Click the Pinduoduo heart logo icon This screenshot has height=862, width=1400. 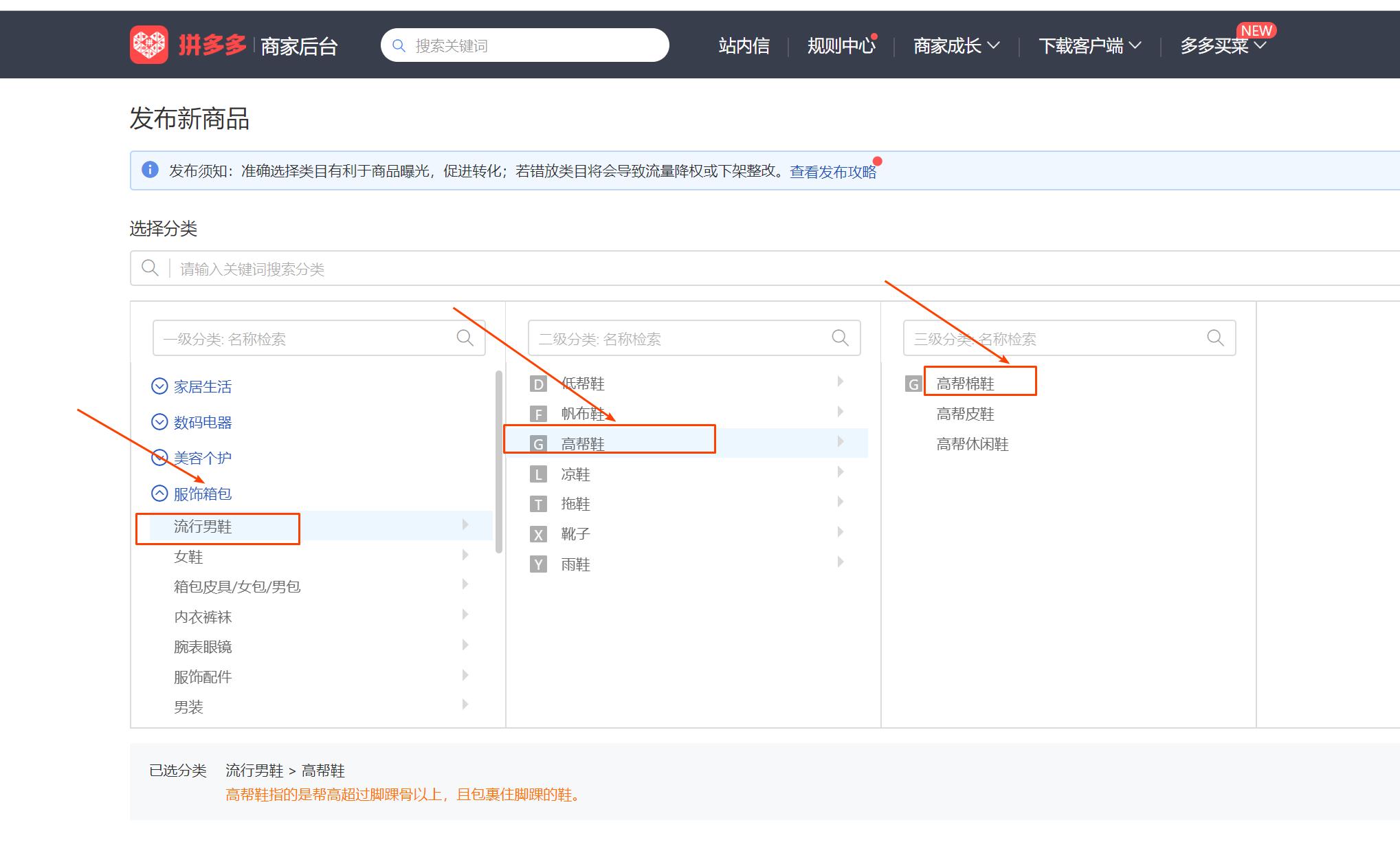click(148, 45)
